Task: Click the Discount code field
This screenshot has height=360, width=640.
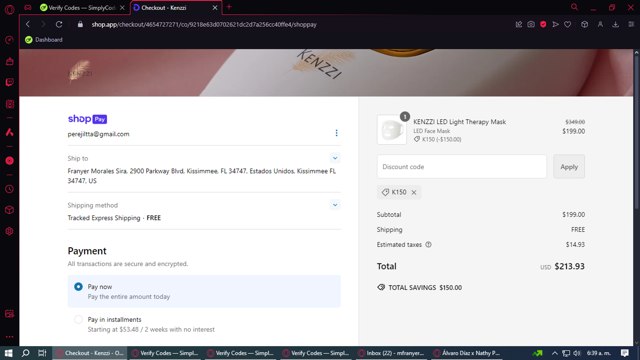Action: coord(461,167)
